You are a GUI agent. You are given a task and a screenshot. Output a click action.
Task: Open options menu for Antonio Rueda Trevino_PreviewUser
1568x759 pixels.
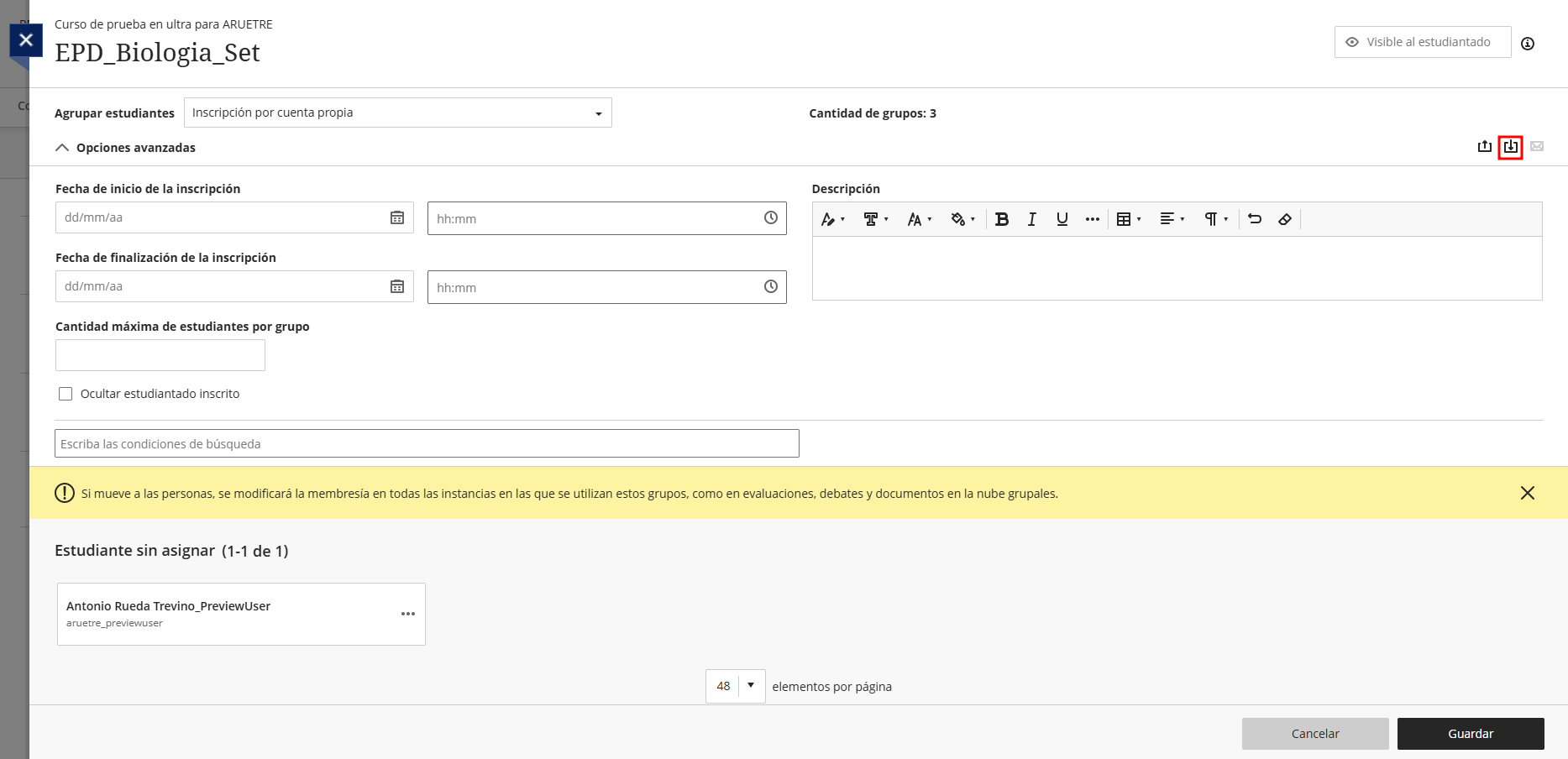click(x=407, y=614)
